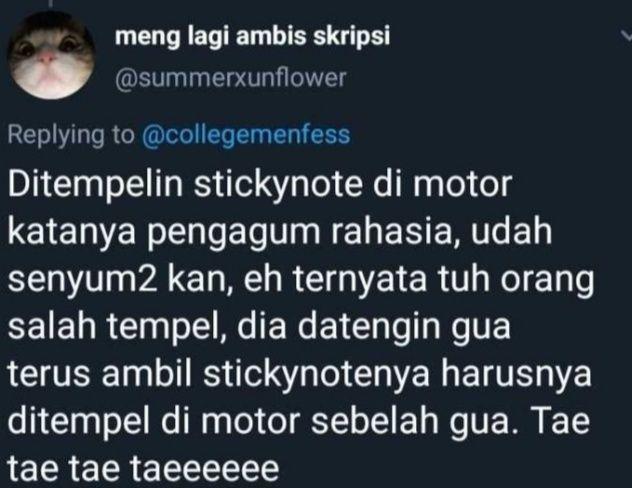Screen dimensions: 632x488
Task: Click the 'Replying to' label text
Action: (x=71, y=135)
